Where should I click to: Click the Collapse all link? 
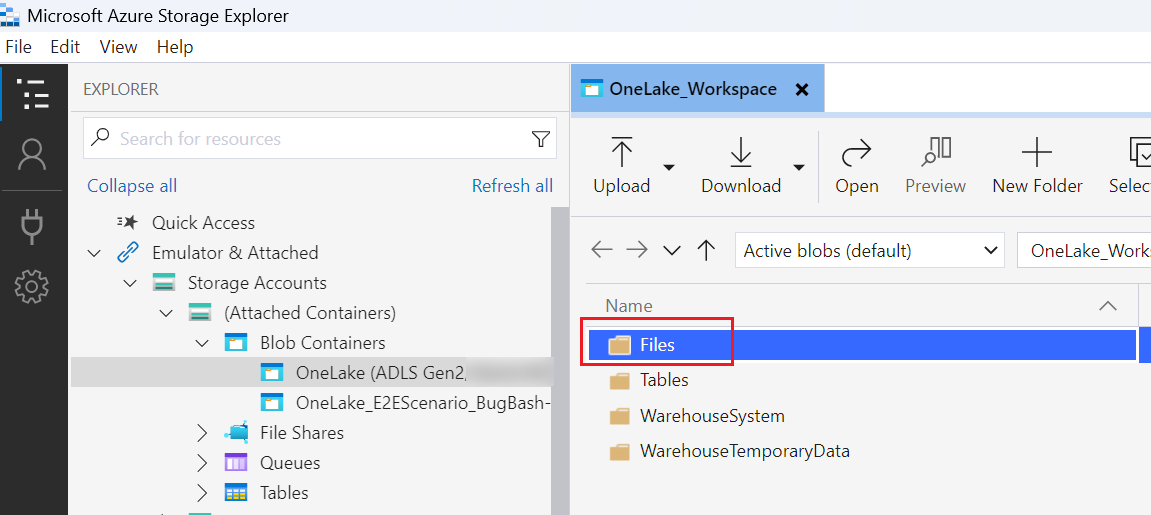[132, 186]
